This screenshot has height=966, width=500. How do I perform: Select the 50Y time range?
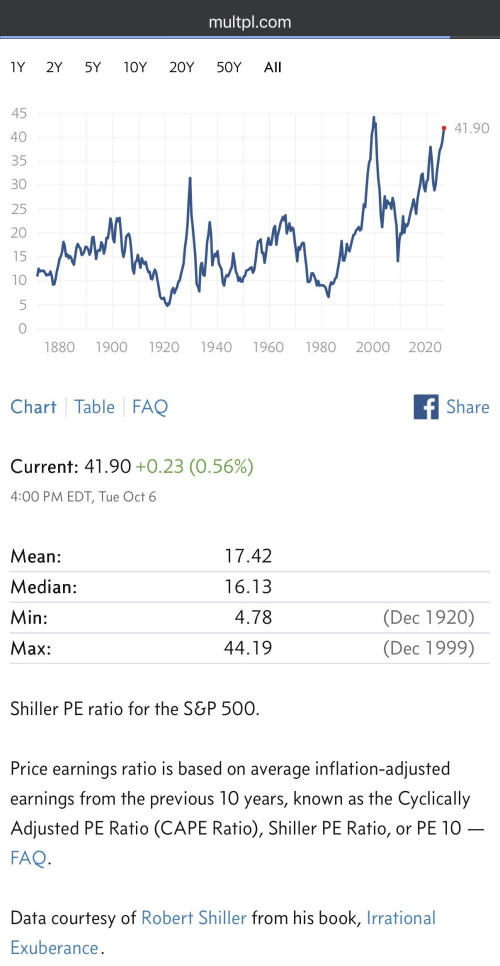coord(228,68)
